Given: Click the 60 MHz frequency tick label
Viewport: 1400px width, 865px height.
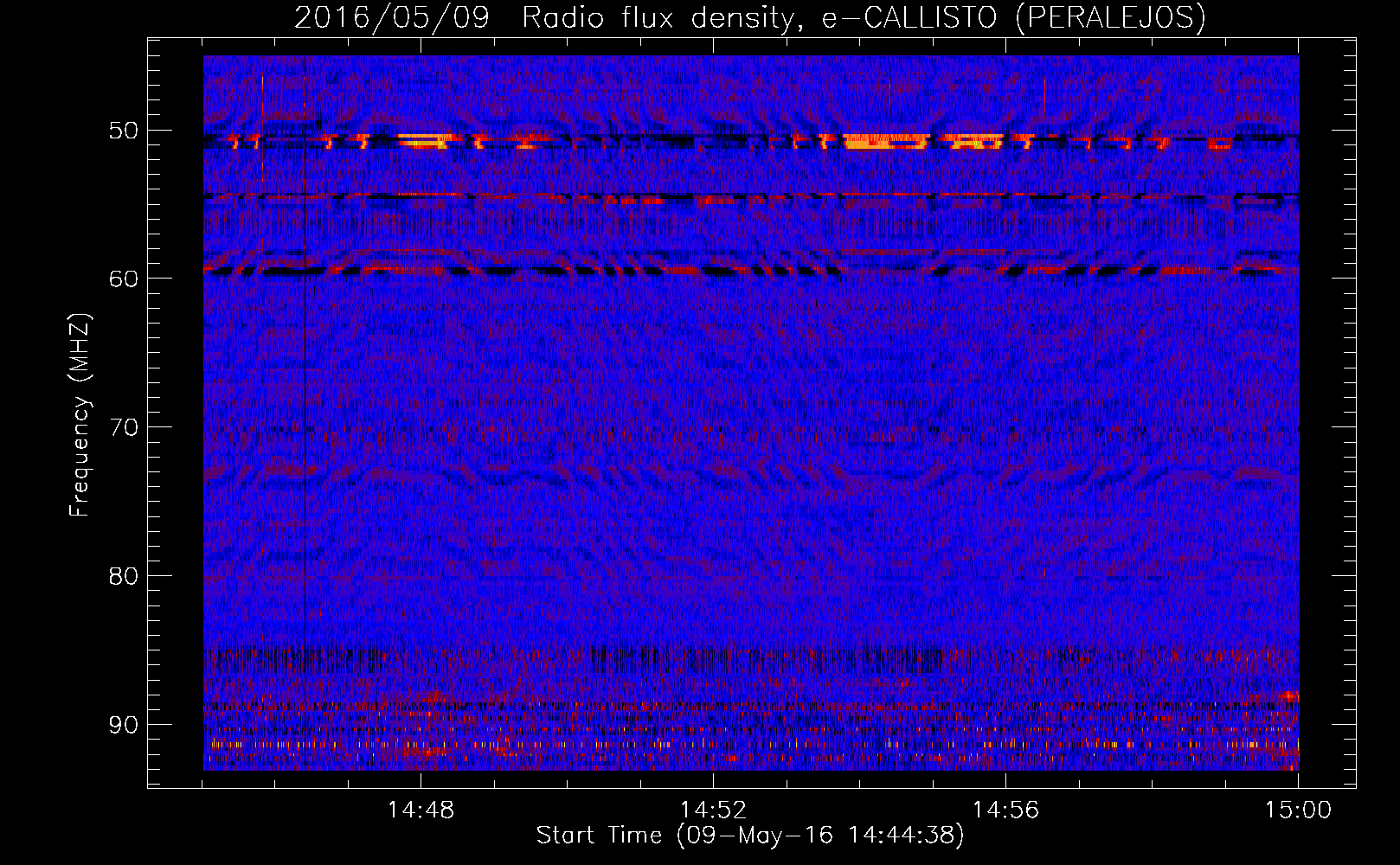Looking at the screenshot, I should 124,279.
